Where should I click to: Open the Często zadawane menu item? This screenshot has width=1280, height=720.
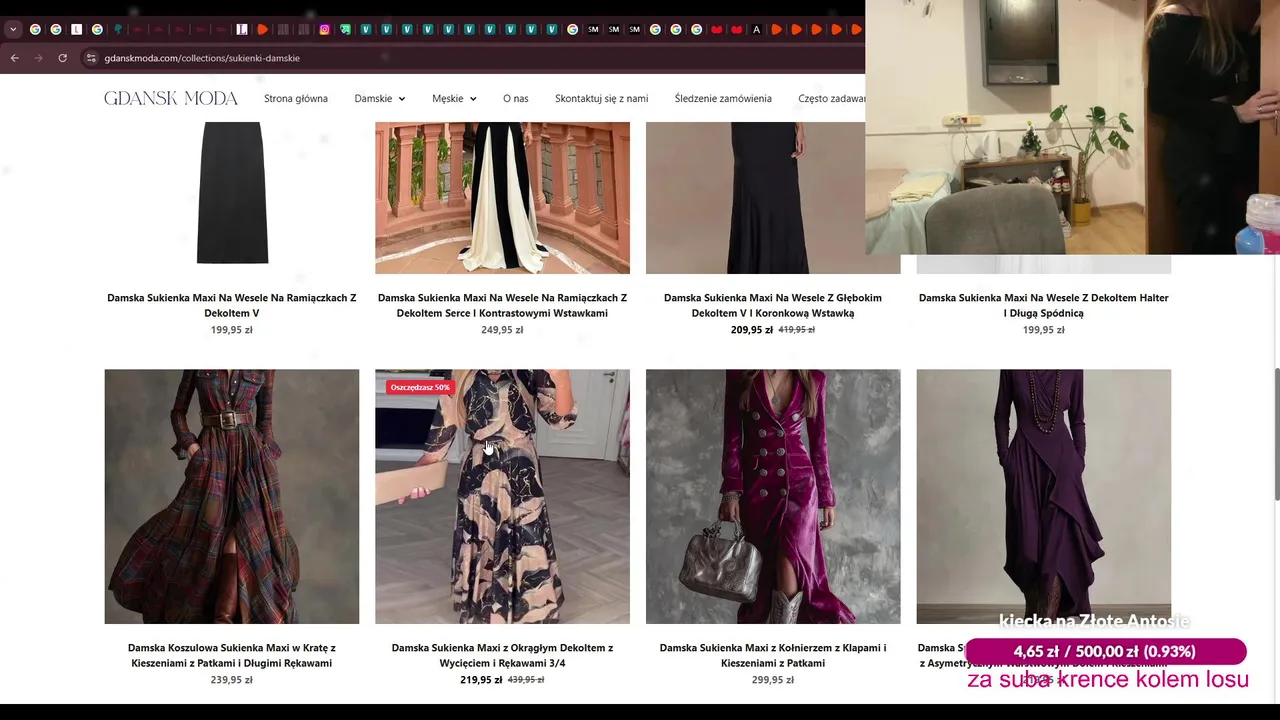[x=831, y=98]
